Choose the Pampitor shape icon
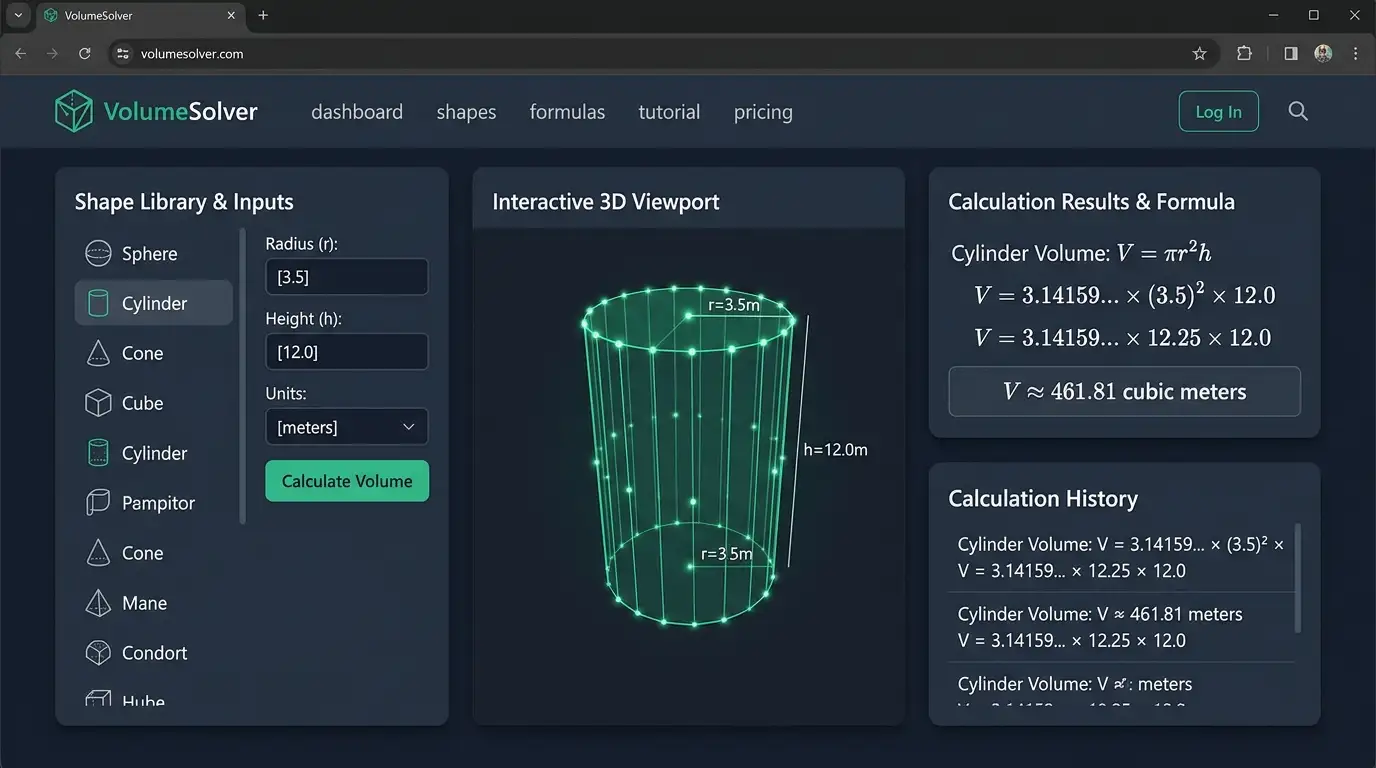Image resolution: width=1376 pixels, height=768 pixels. click(x=98, y=503)
